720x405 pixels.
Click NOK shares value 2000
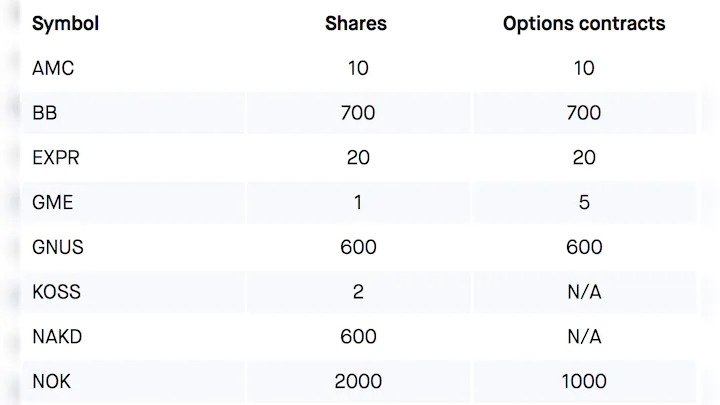point(358,382)
